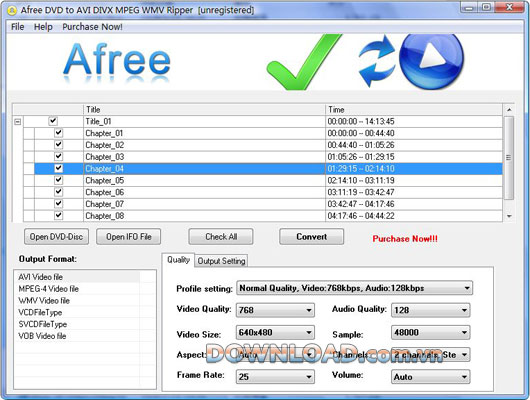
Task: Select the Chapter_05 row title
Action: point(105,181)
